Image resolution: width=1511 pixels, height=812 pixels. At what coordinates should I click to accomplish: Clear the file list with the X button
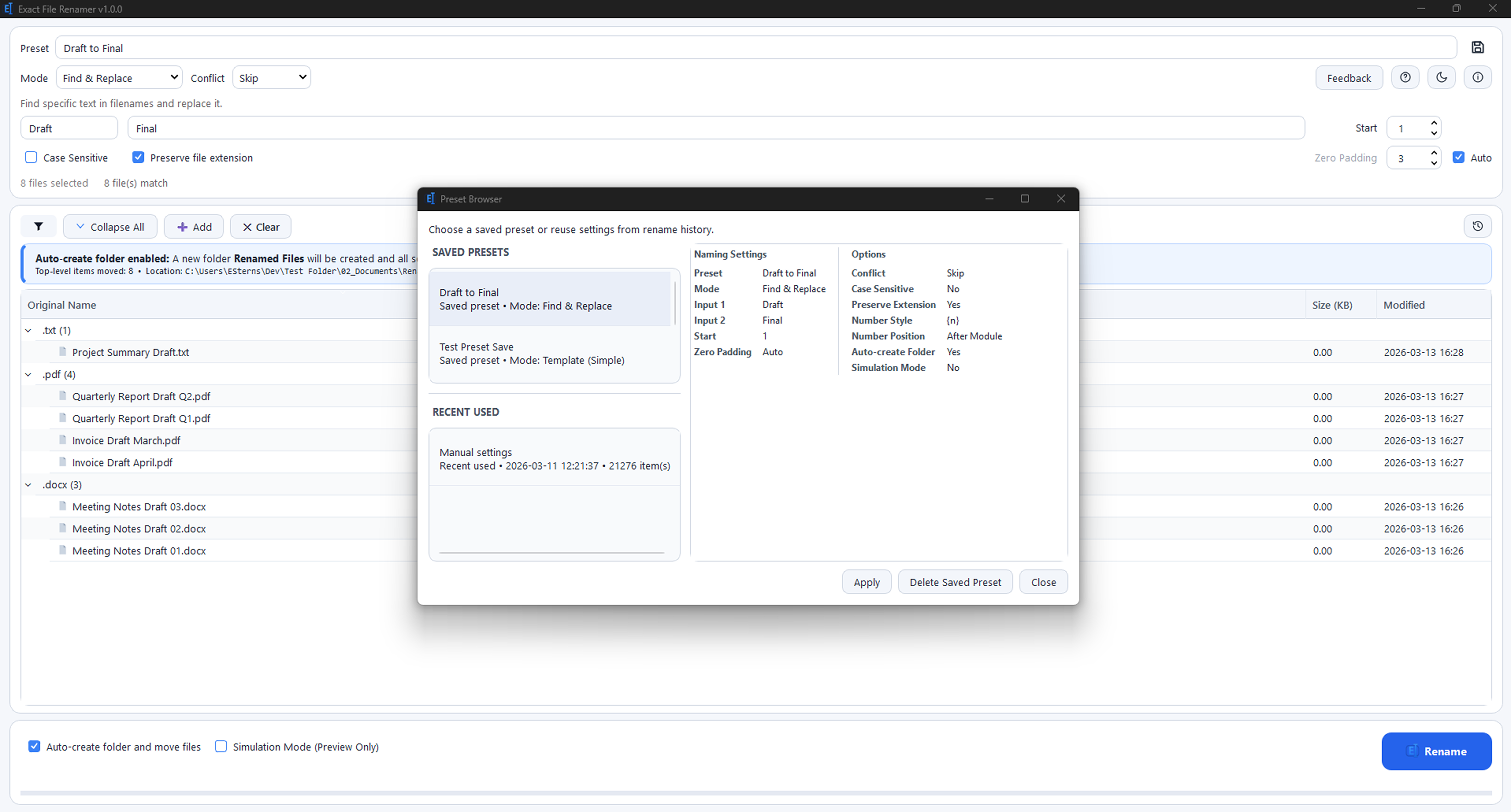(x=260, y=226)
